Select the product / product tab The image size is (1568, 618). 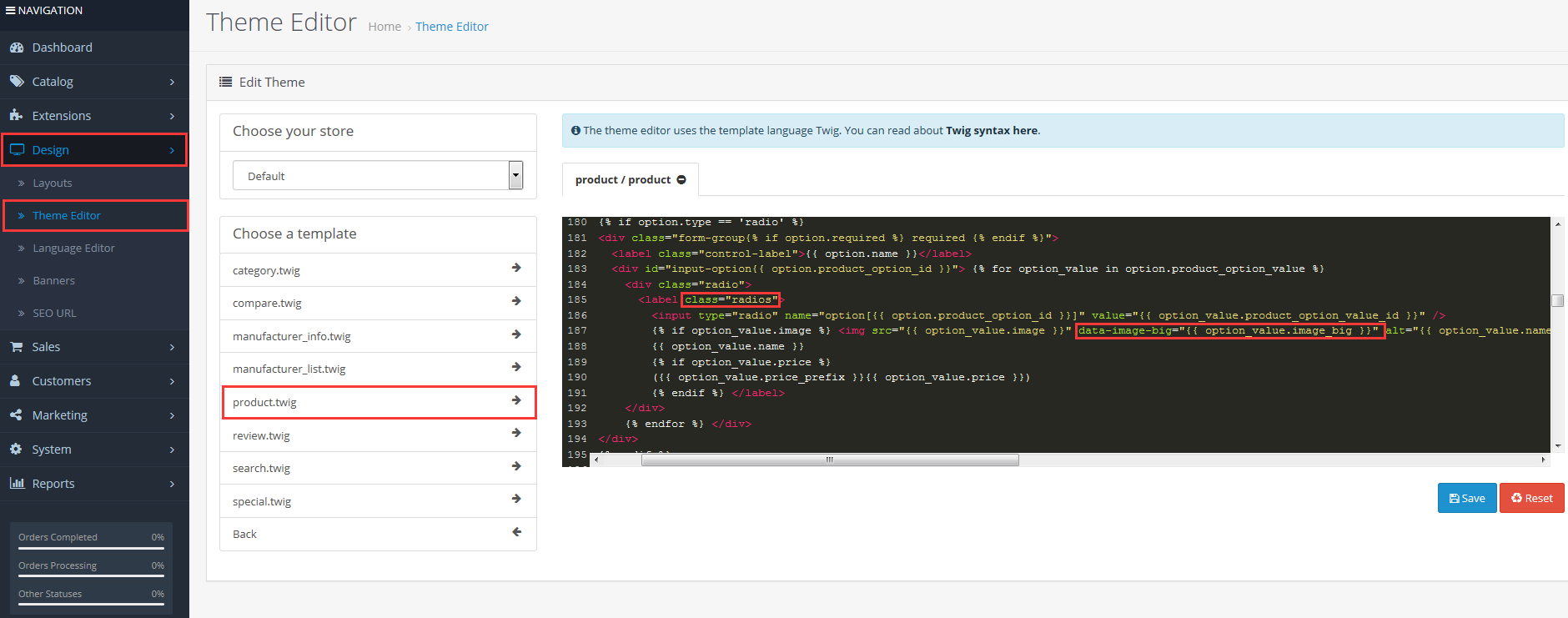pyautogui.click(x=630, y=179)
